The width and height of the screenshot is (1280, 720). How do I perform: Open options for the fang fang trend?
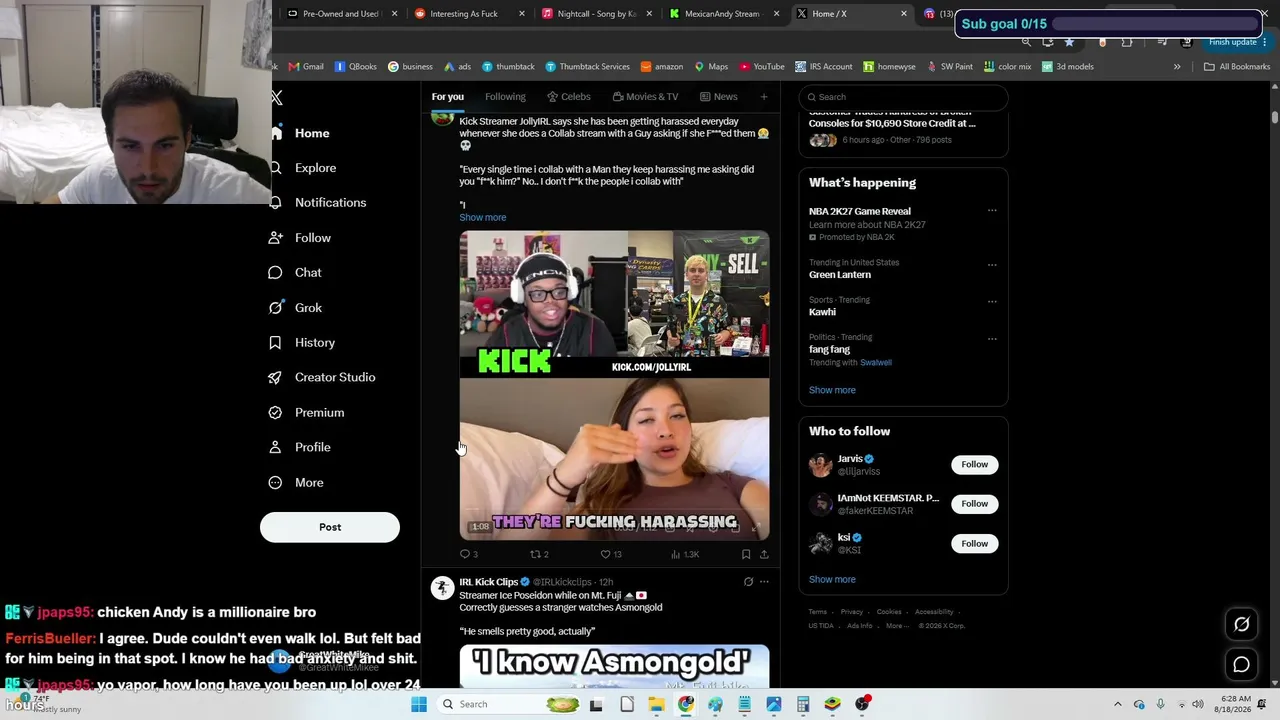click(992, 339)
